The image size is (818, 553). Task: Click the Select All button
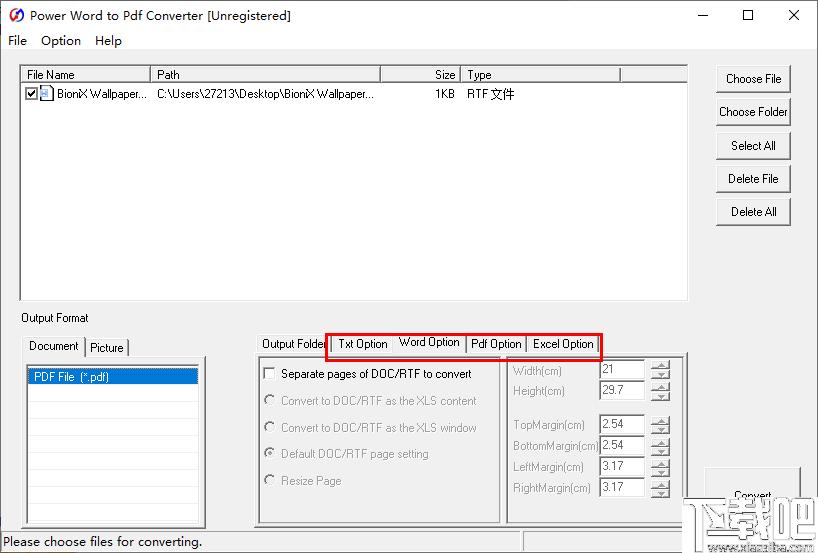pos(753,146)
